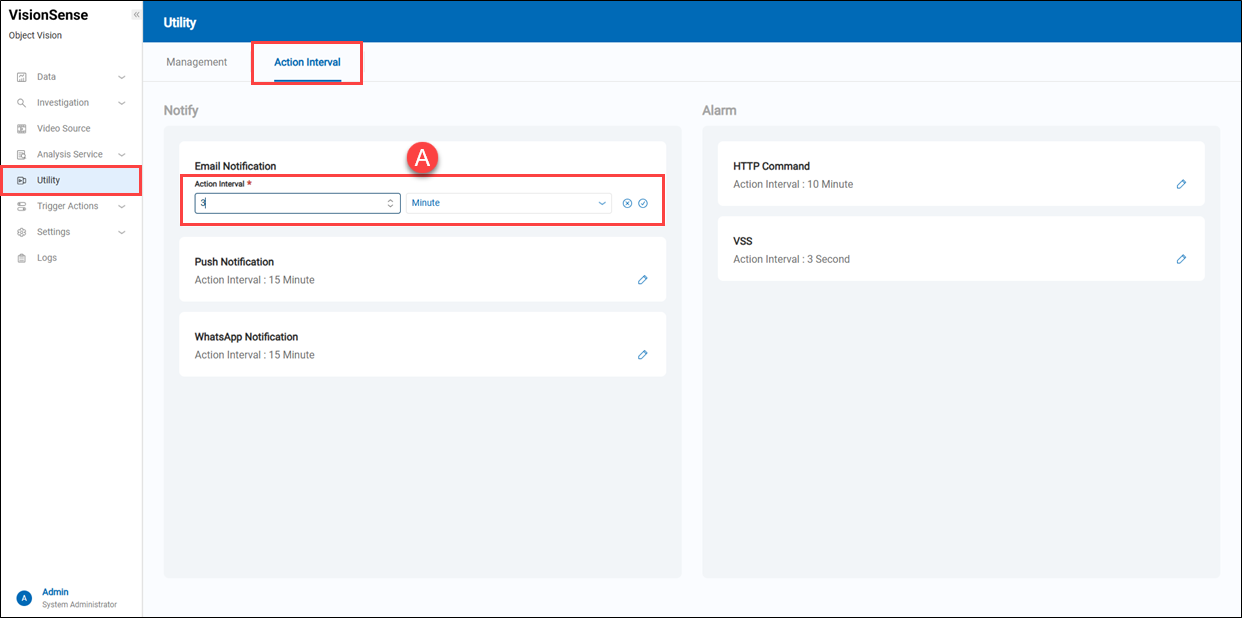This screenshot has height=618, width=1242.
Task: Expand the Investigation sidebar section
Action: (70, 103)
